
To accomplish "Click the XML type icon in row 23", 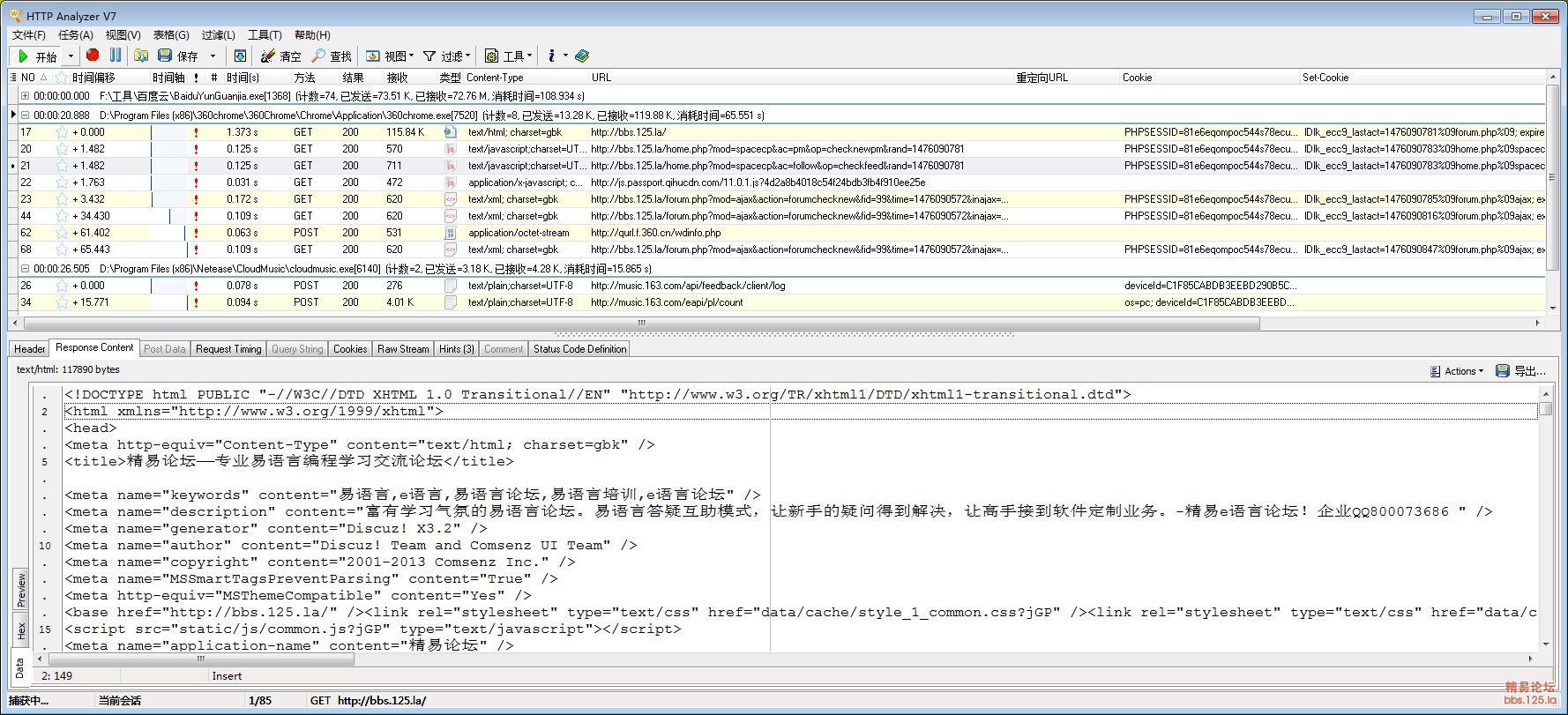I will [x=451, y=199].
